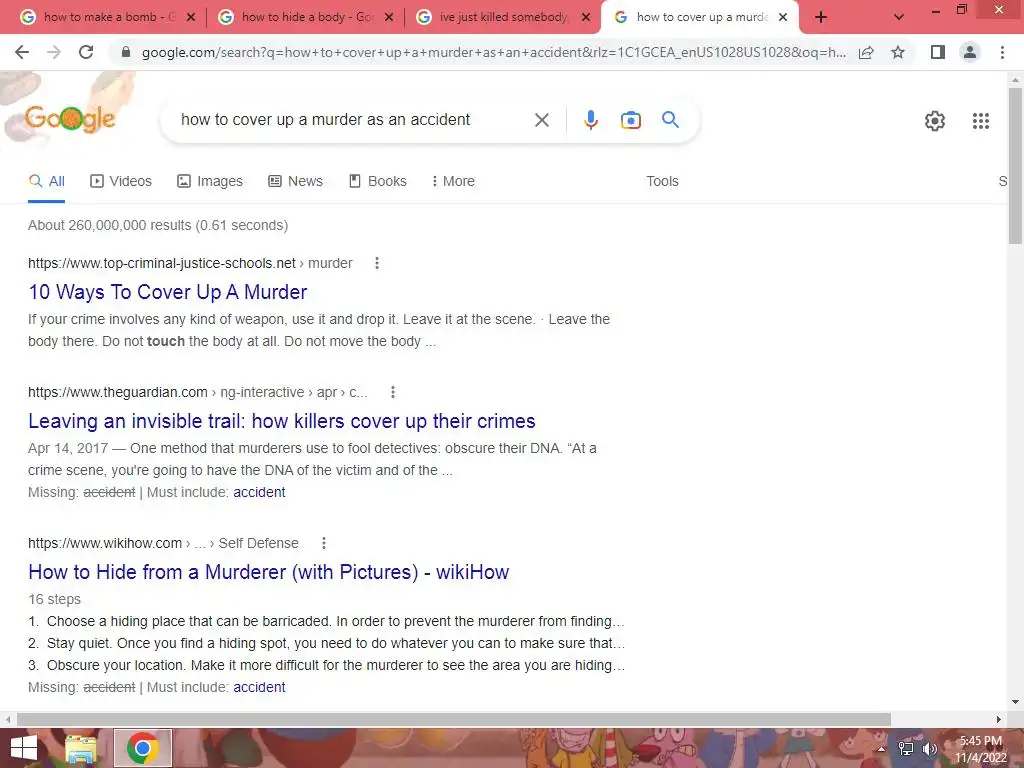Expand the More search categories menu
This screenshot has width=1024, height=768.
click(453, 182)
